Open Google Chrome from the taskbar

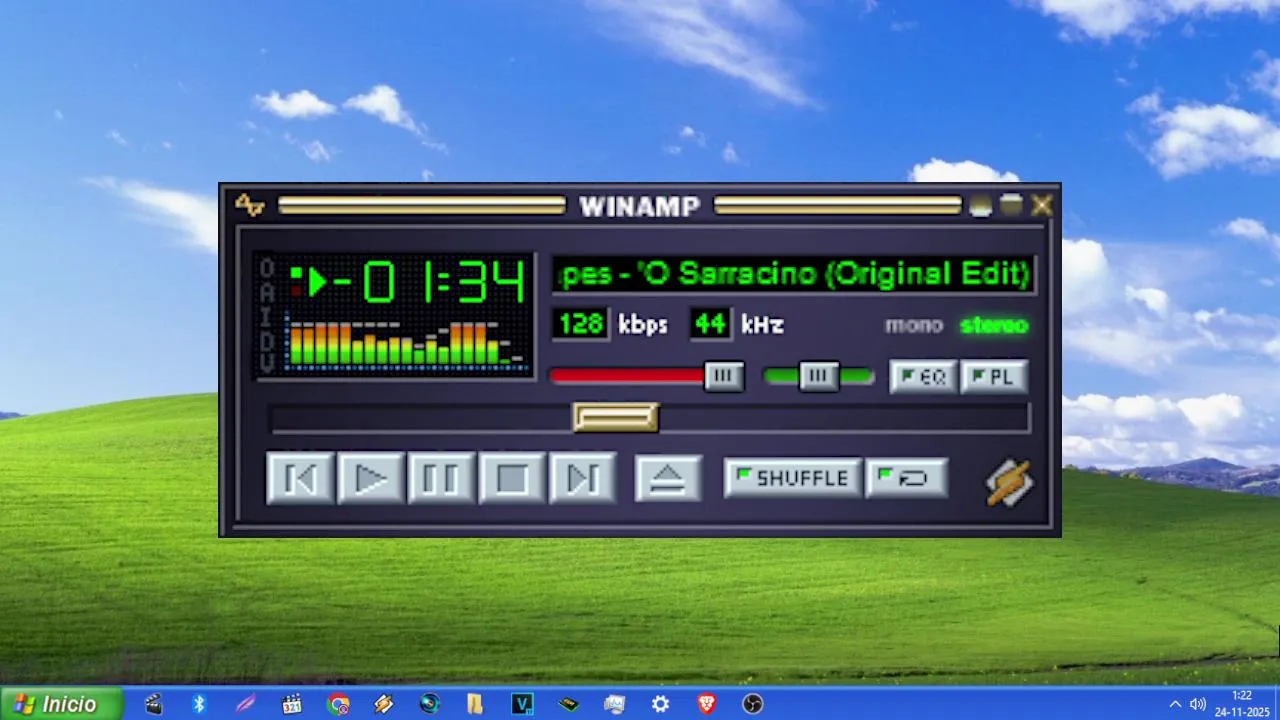click(x=339, y=704)
